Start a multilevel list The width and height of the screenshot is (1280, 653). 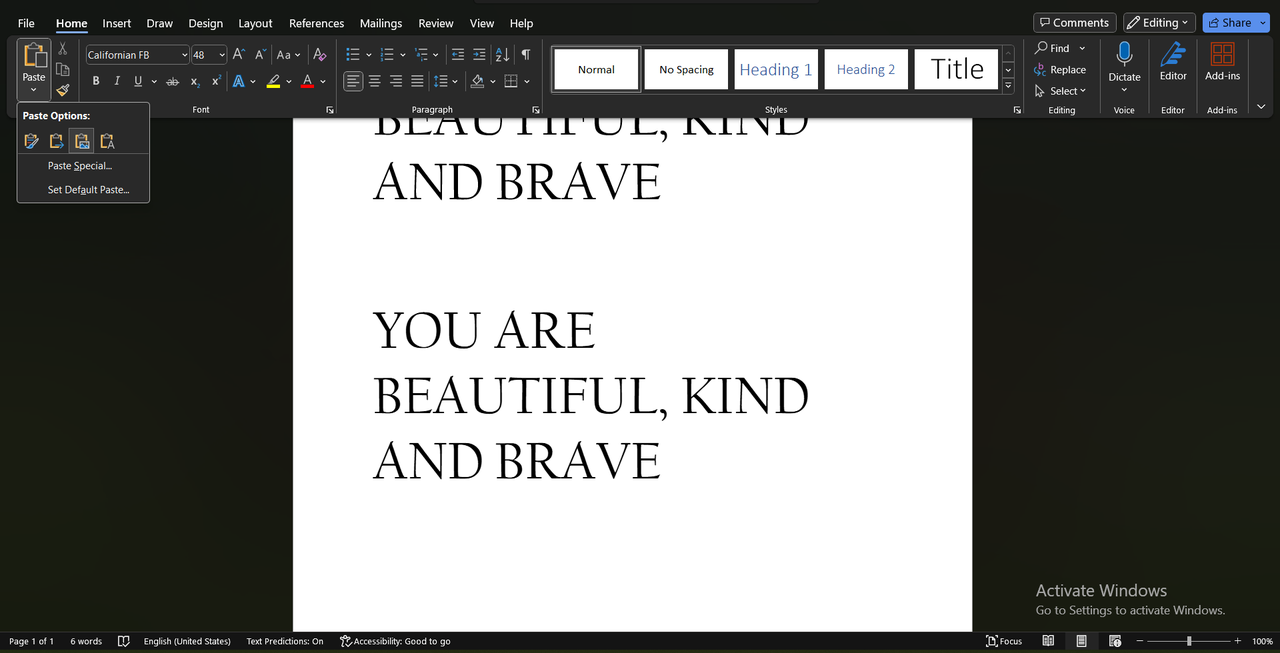coord(421,55)
